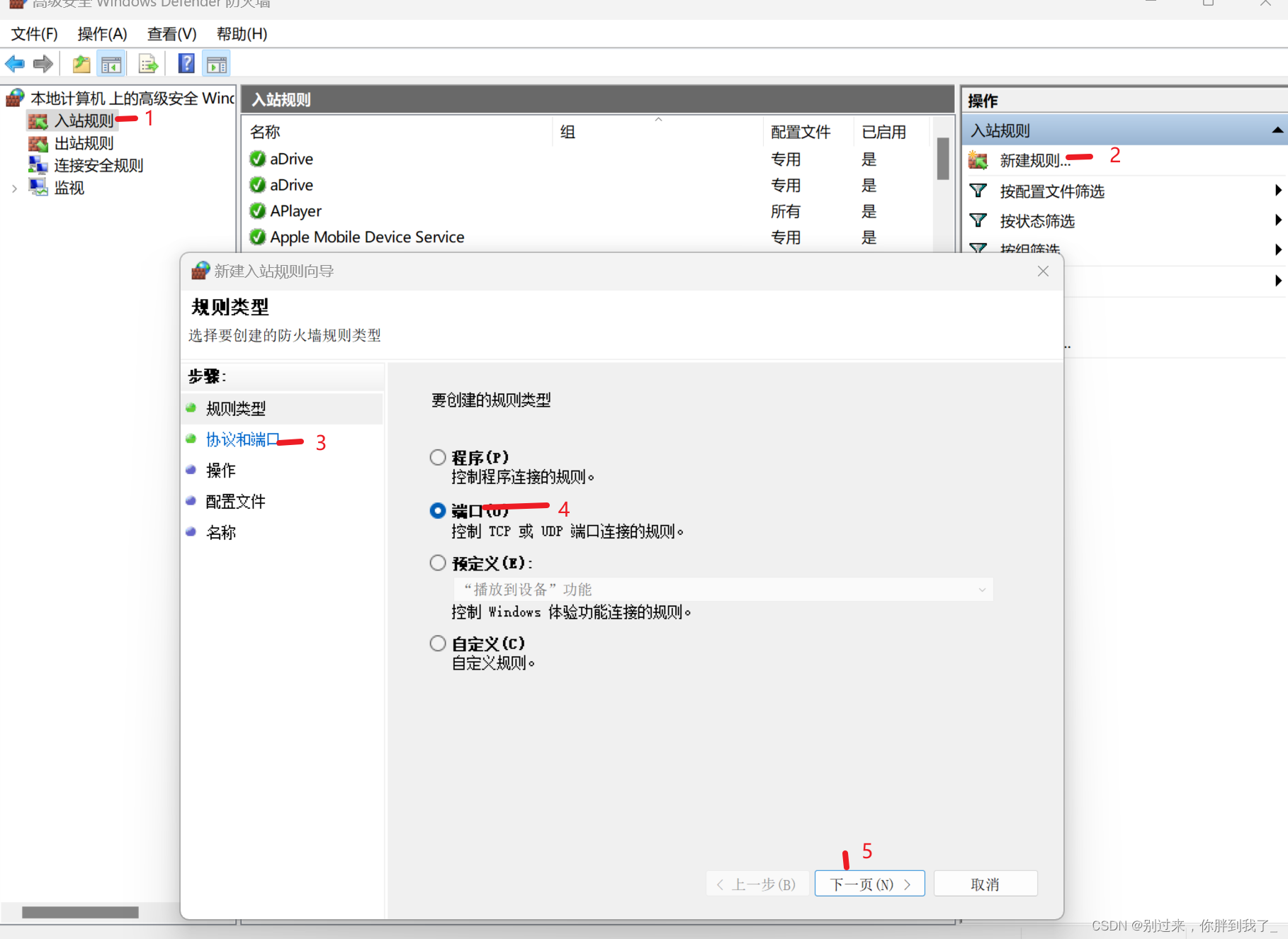Click the green check icon of Apple Mobile Device Service
This screenshot has height=939, width=1288.
[x=258, y=237]
